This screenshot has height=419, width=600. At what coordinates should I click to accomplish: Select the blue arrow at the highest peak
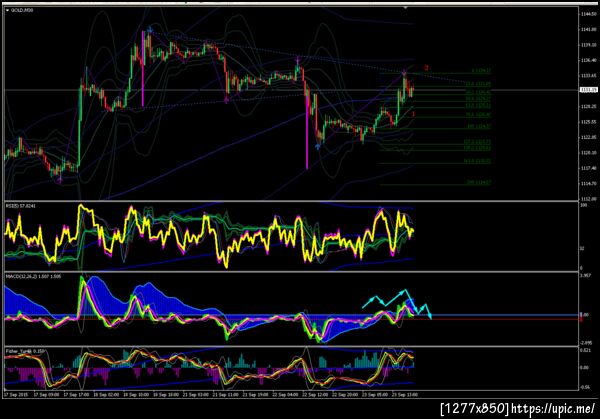coord(150,29)
